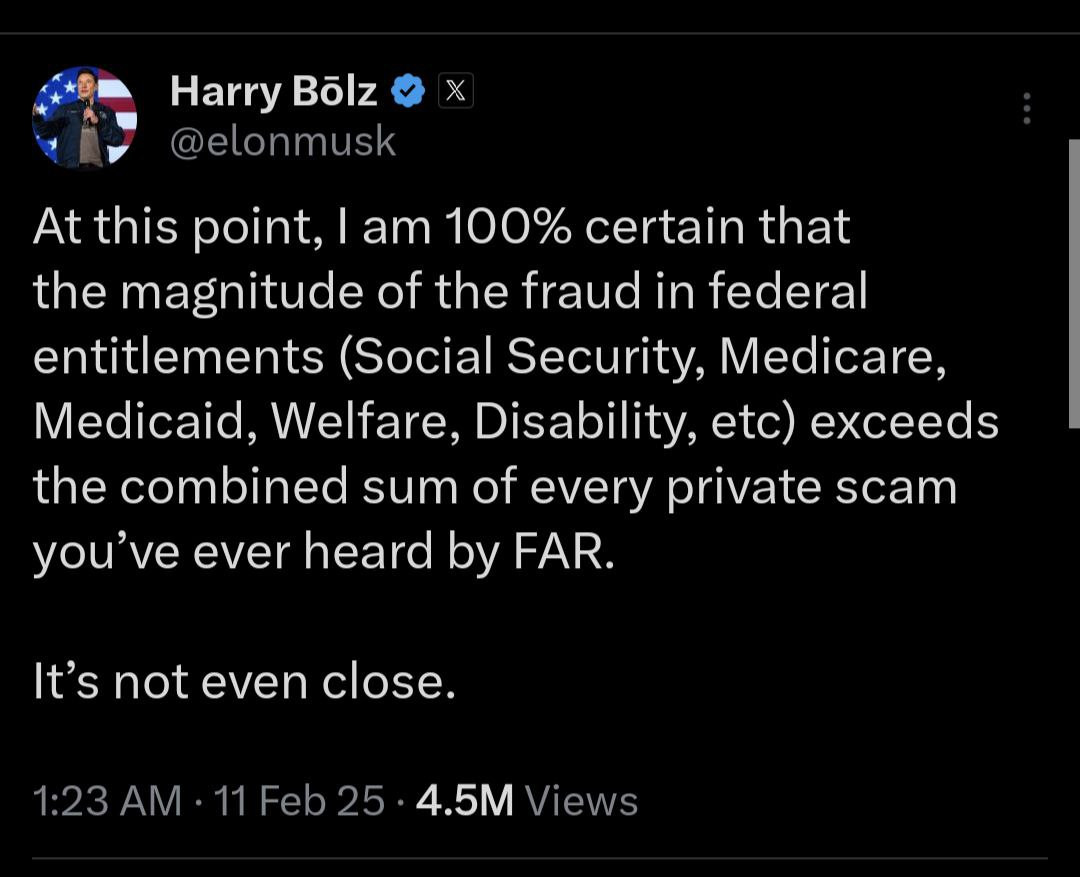1080x877 pixels.
Task: Open the profile avatar picture
Action: point(85,117)
